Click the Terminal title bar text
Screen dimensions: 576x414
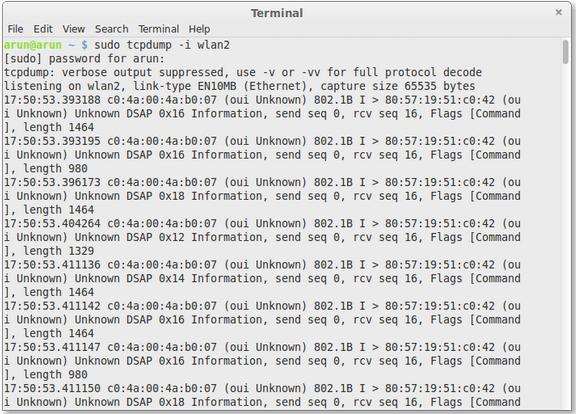click(x=277, y=13)
